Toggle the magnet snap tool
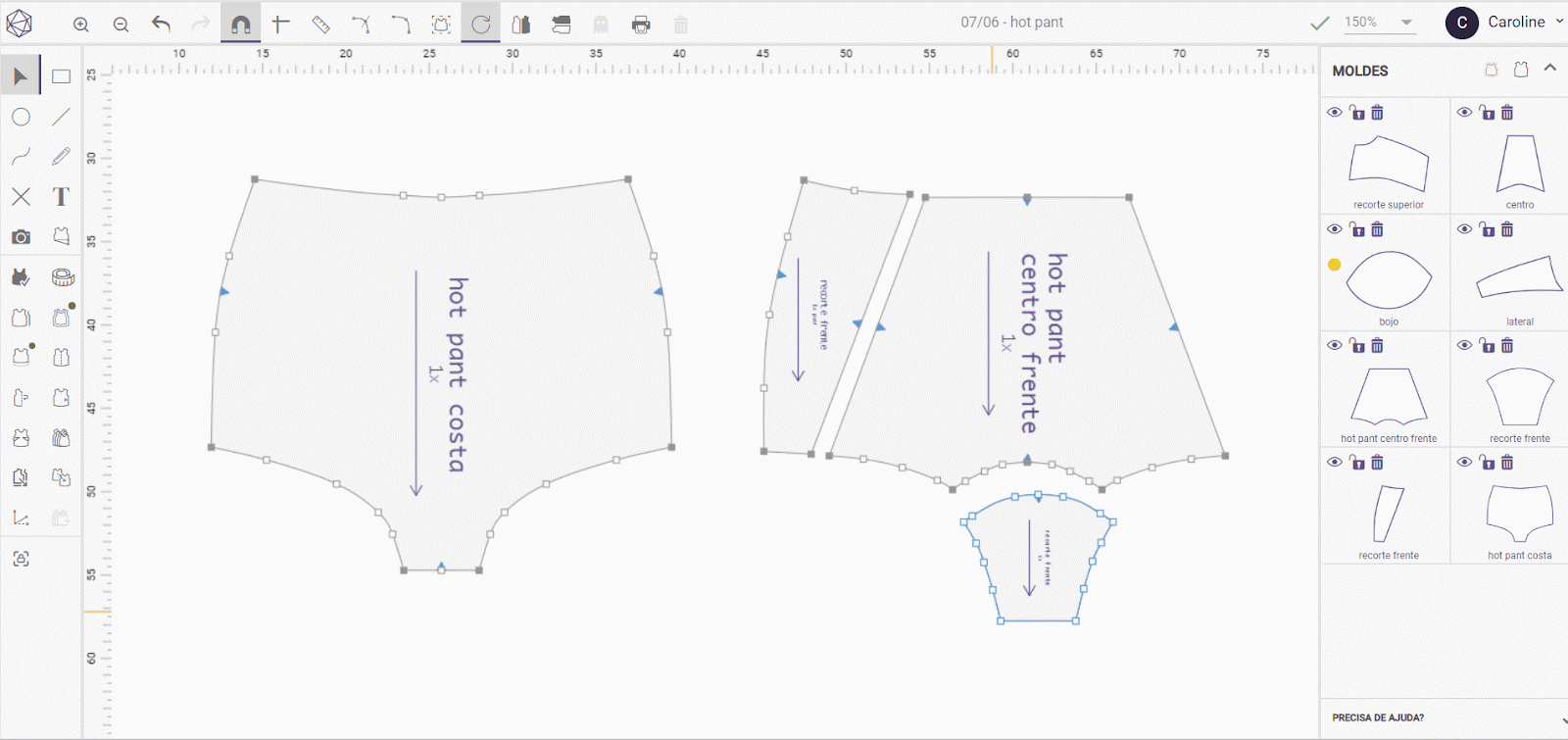The image size is (1568, 740). coord(240,25)
